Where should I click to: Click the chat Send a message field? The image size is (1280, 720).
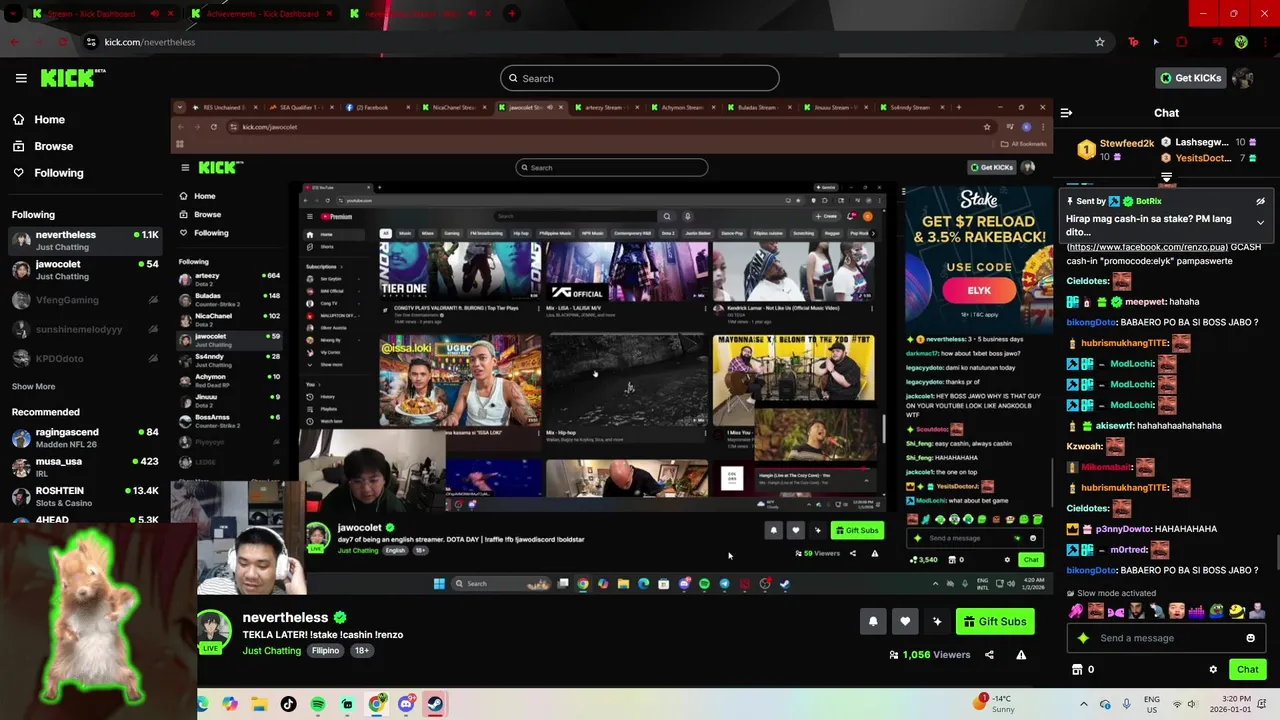click(1168, 638)
